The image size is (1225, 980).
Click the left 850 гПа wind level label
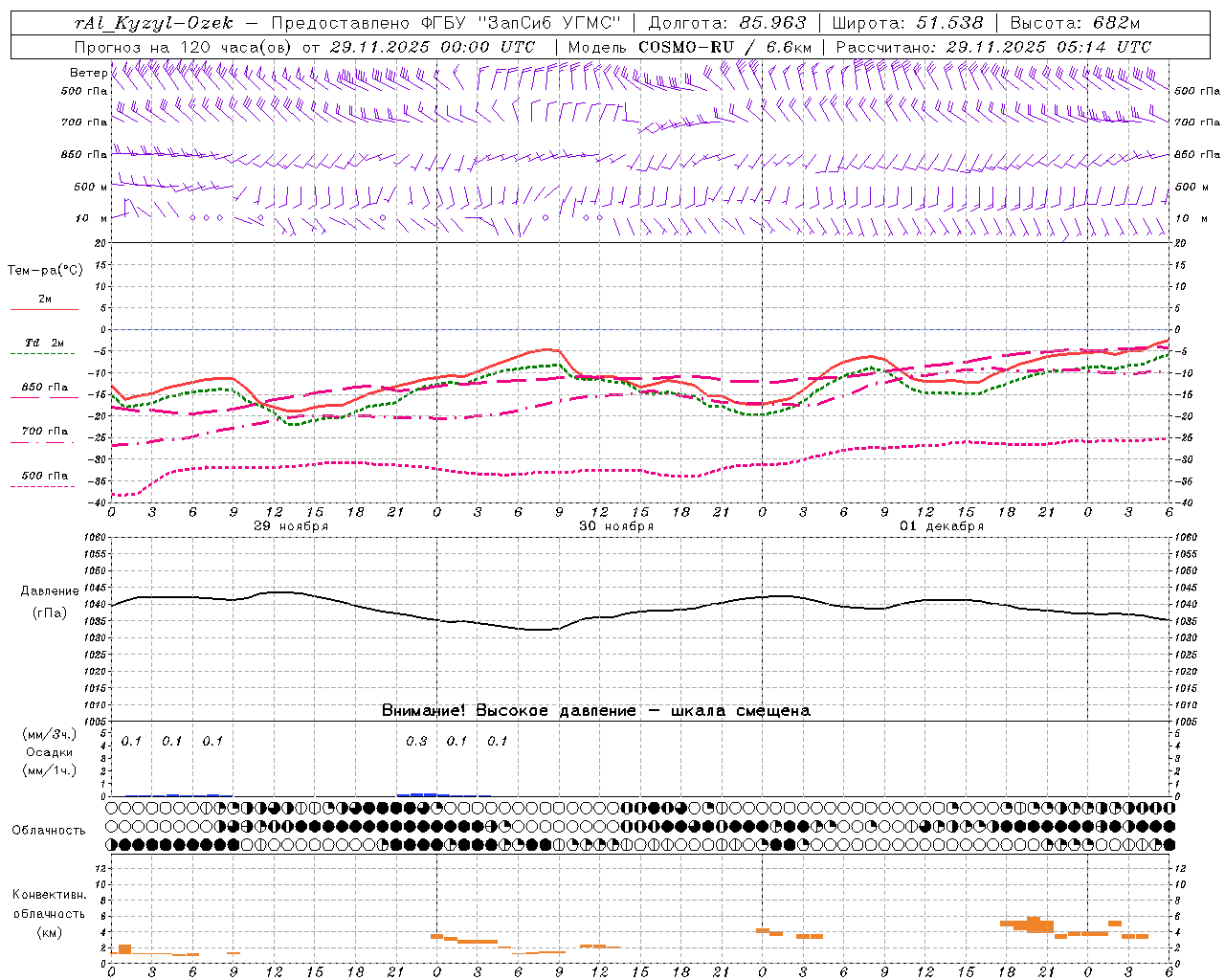tap(83, 154)
